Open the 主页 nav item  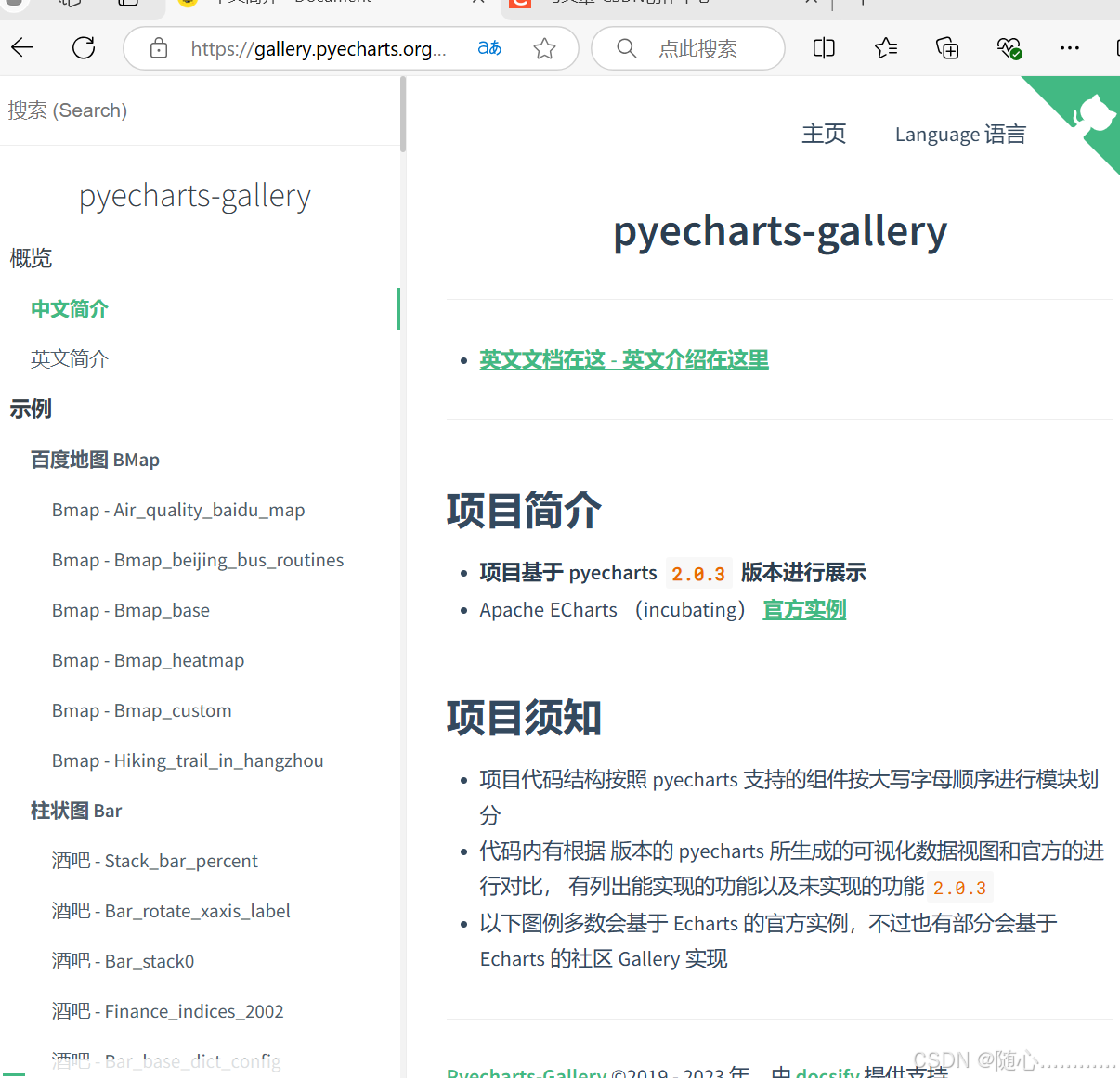[x=824, y=134]
